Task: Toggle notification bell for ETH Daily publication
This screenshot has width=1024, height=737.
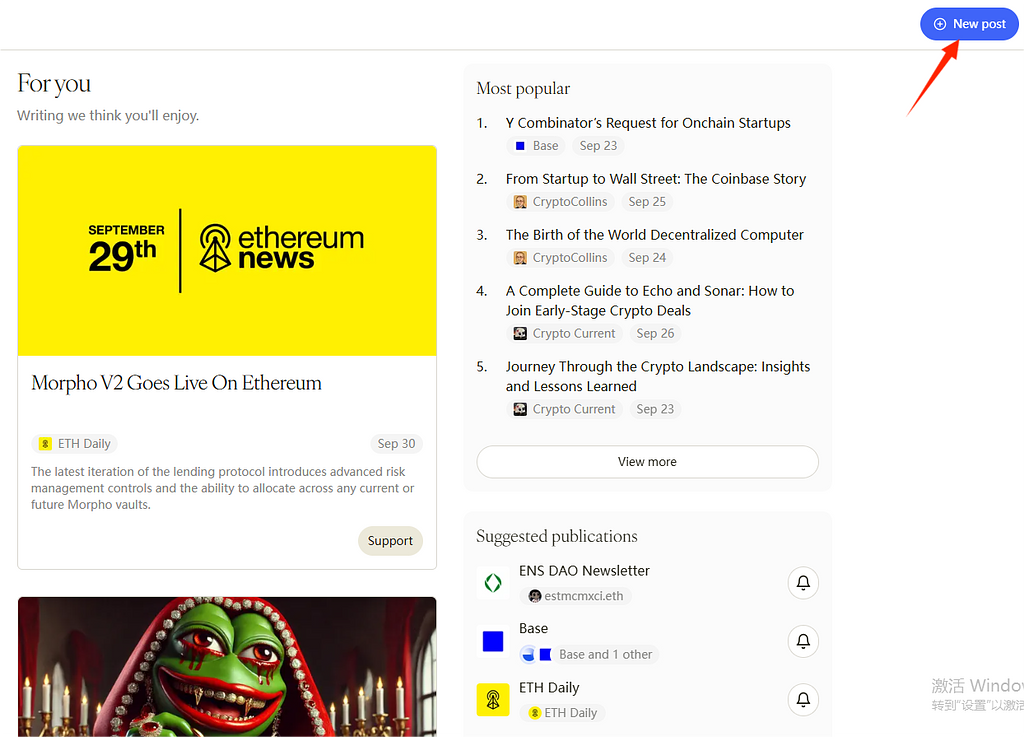Action: pos(803,700)
